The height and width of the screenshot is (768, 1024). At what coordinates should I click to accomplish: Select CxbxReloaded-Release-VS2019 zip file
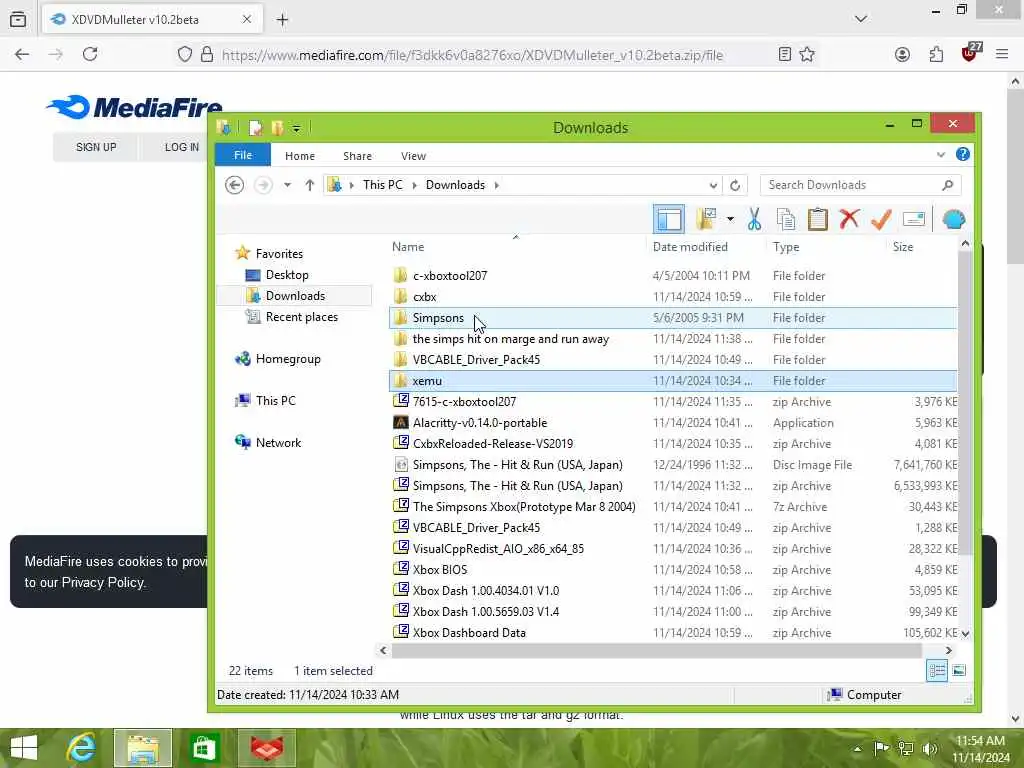point(493,443)
